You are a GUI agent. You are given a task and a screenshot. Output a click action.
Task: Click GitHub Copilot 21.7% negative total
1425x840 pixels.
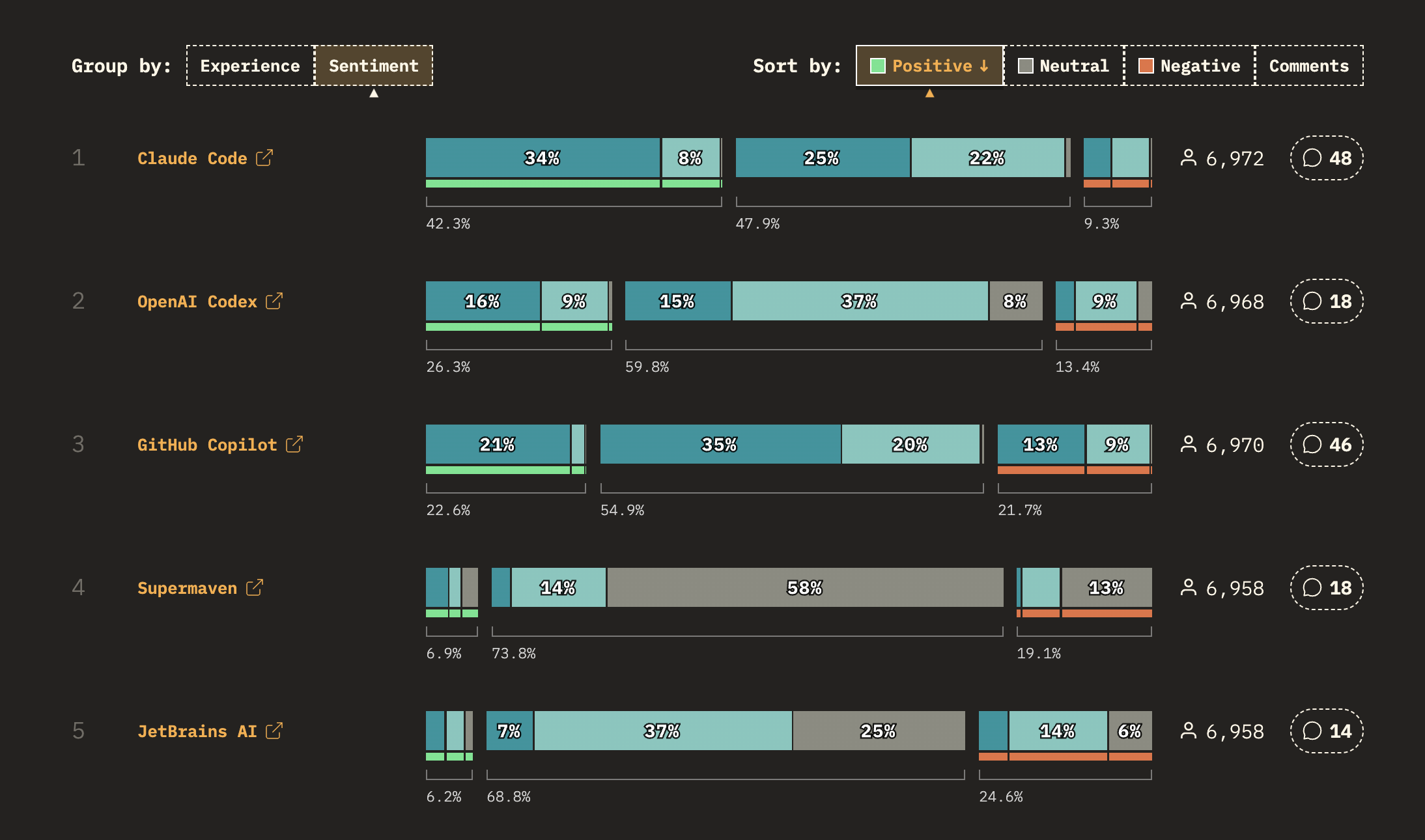(1020, 510)
